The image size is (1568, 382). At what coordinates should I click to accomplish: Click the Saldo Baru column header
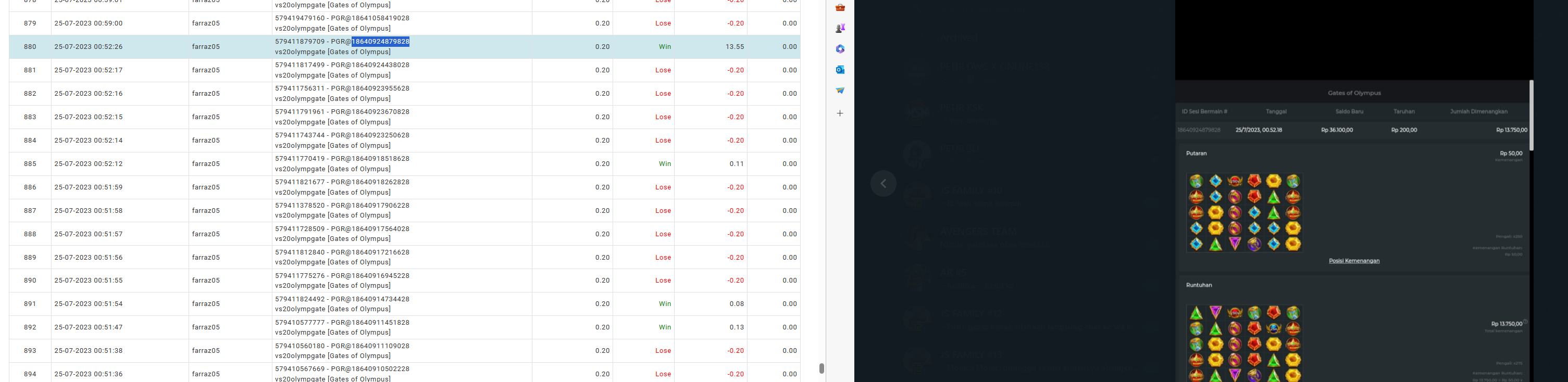[1349, 112]
